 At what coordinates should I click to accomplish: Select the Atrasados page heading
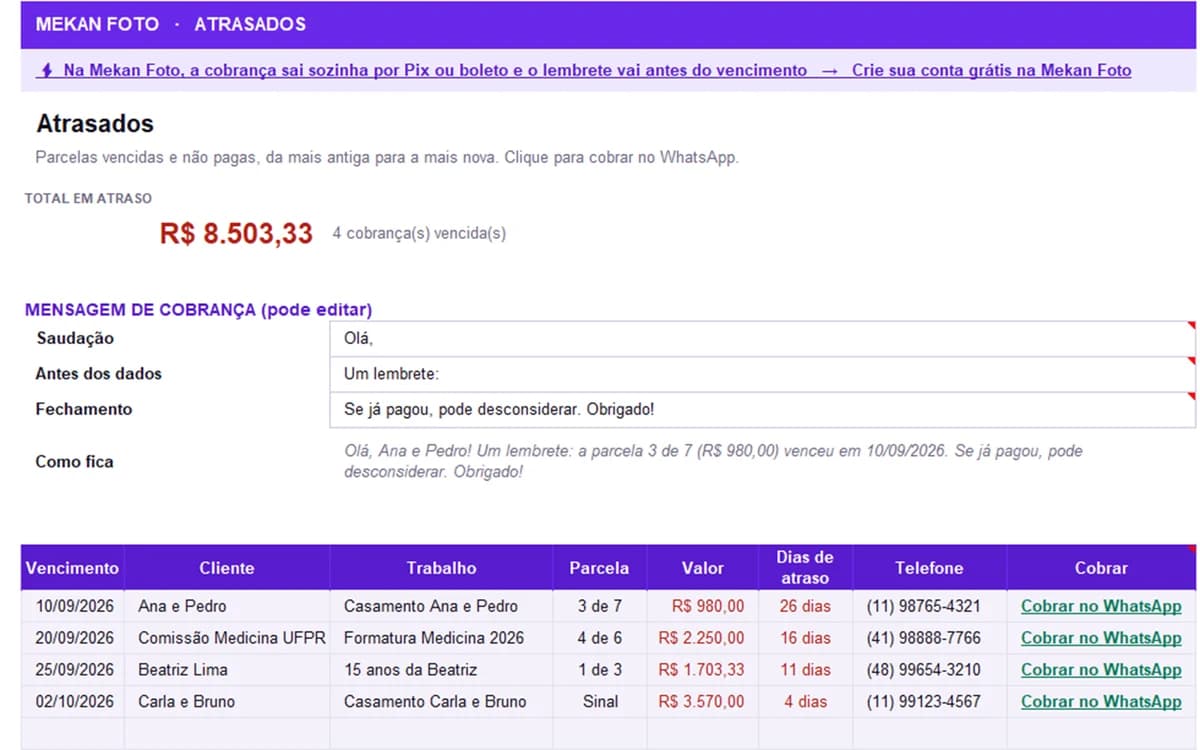95,124
